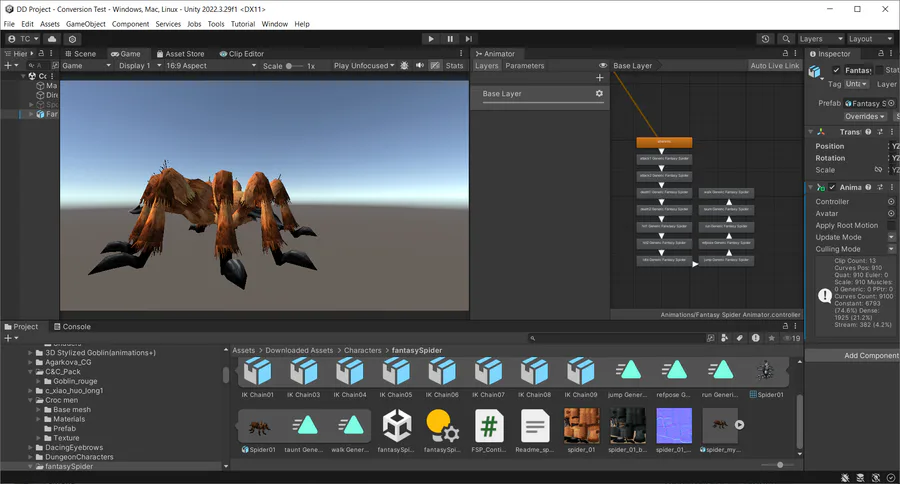
Task: Open the File menu
Action: (9, 24)
